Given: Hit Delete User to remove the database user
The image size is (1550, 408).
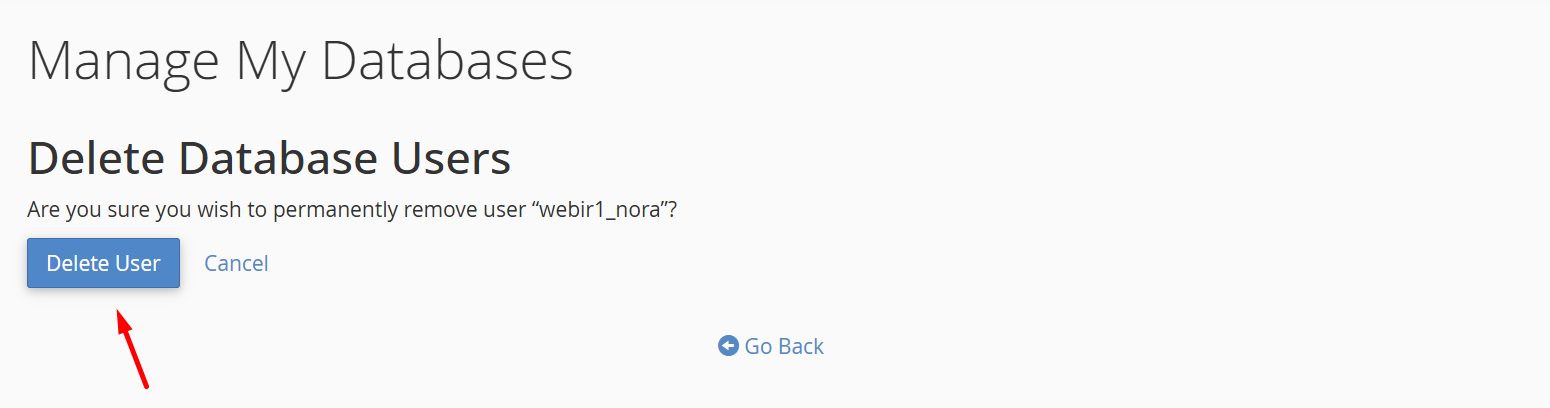Looking at the screenshot, I should (103, 263).
